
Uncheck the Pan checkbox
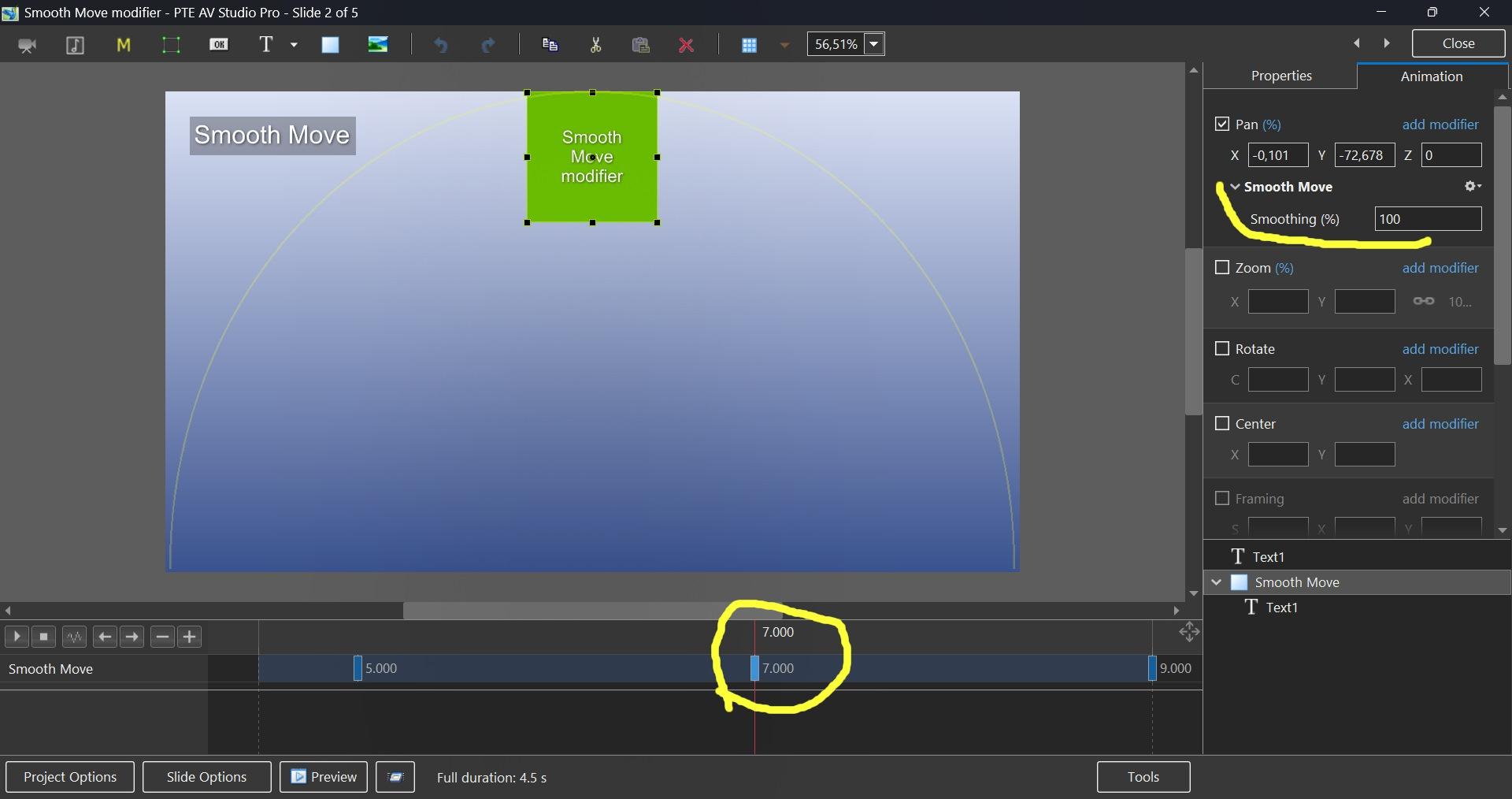click(1222, 124)
